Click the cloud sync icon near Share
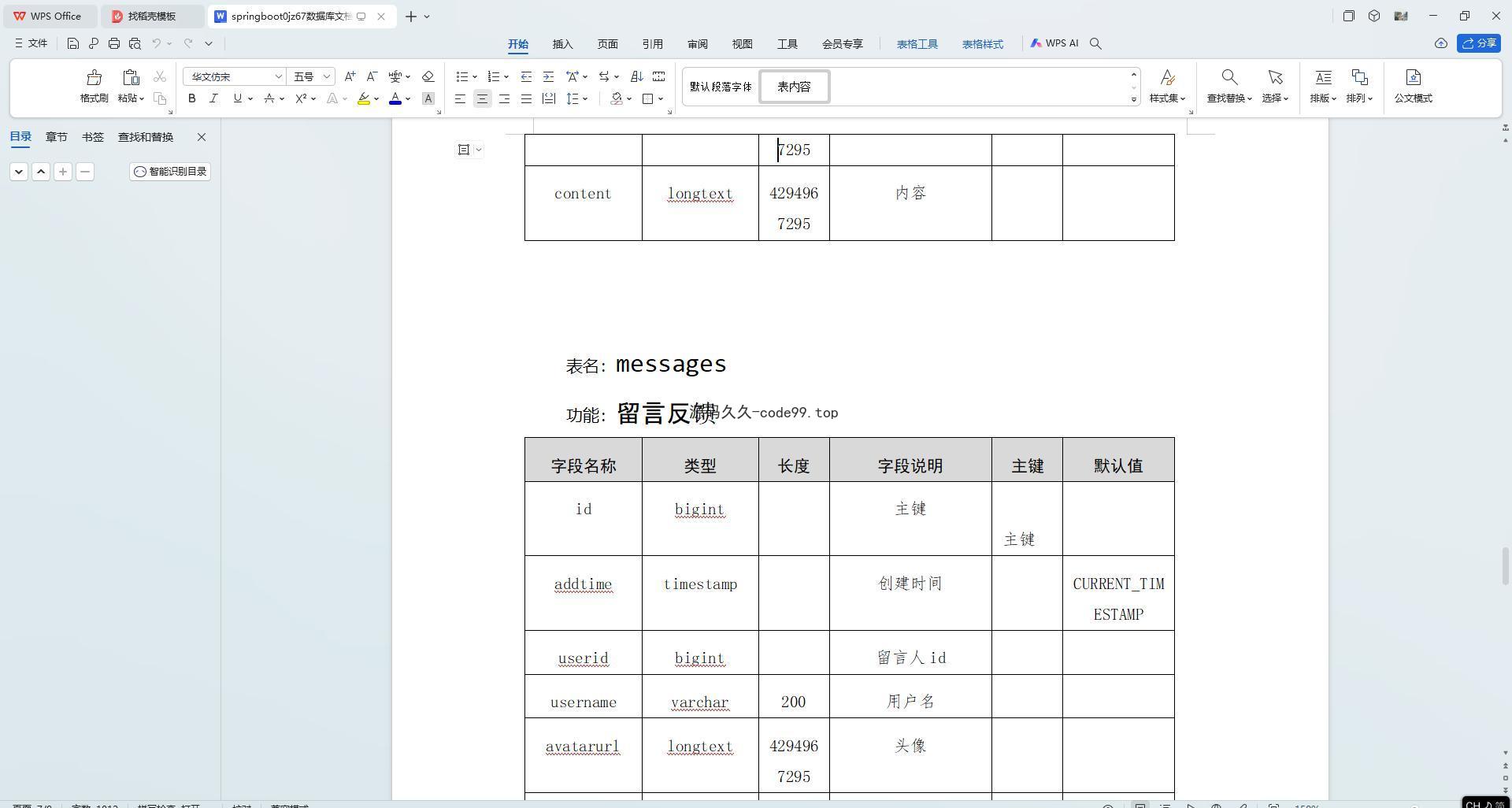1512x808 pixels. 1440,43
